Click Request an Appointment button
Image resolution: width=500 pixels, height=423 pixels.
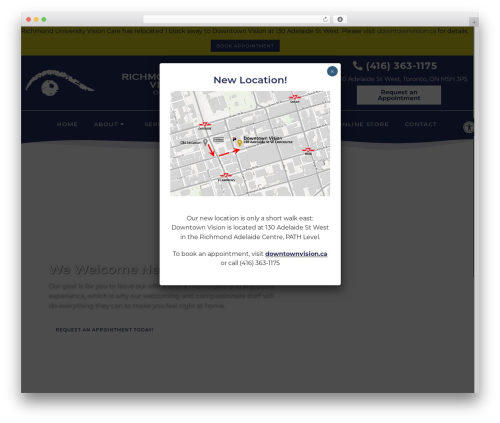tap(399, 95)
